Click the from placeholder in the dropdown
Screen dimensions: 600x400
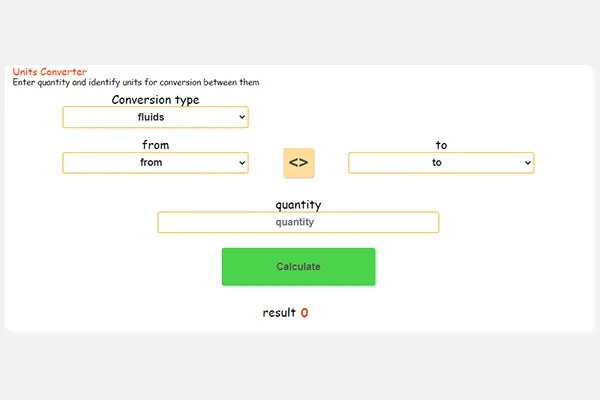coord(151,163)
